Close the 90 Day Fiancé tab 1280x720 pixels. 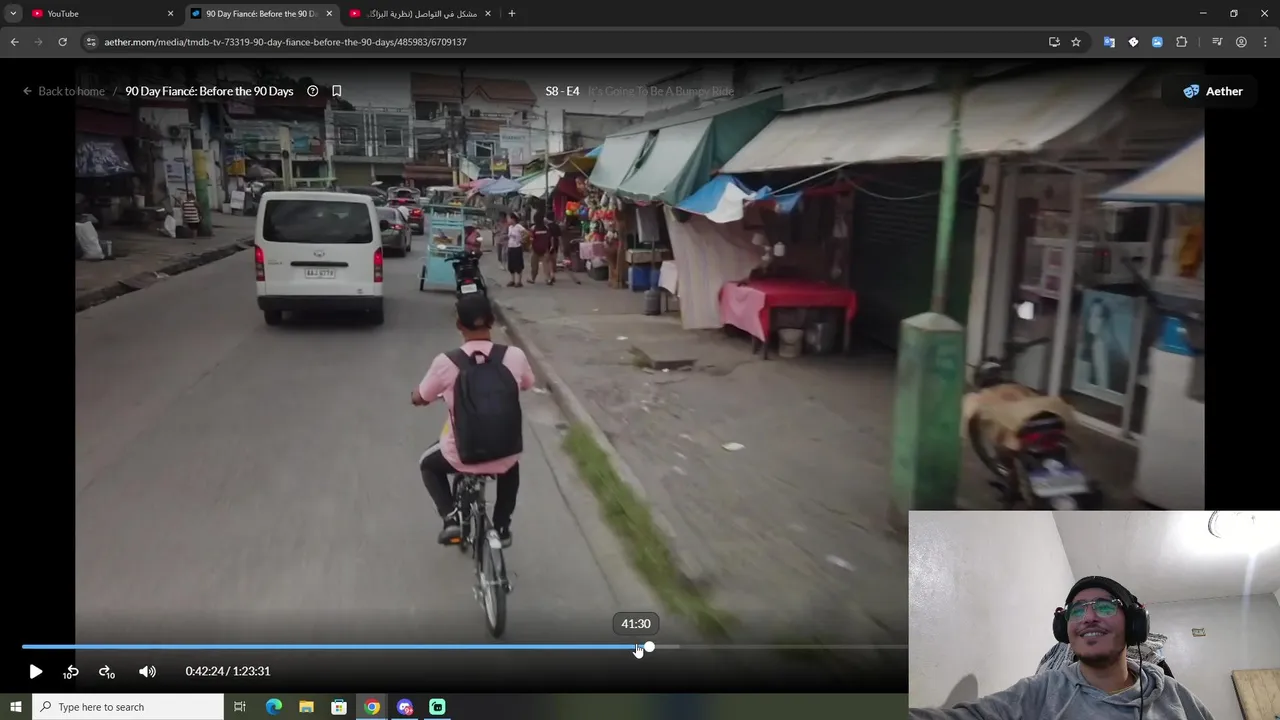coord(329,14)
